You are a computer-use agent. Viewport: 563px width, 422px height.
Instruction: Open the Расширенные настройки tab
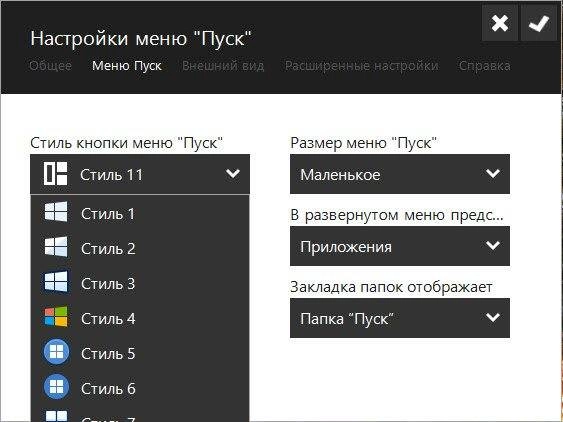(x=362, y=66)
